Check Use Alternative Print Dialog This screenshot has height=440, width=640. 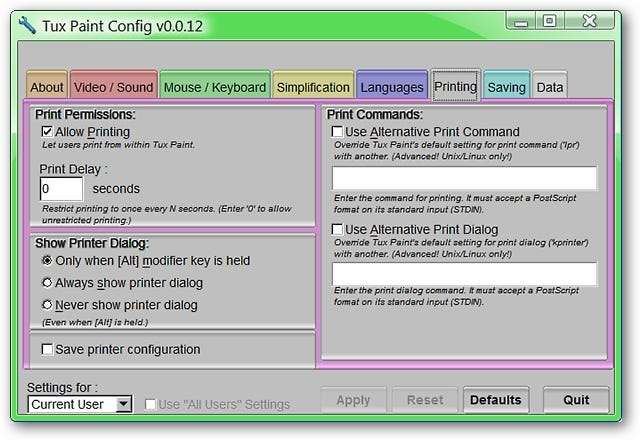pyautogui.click(x=337, y=229)
